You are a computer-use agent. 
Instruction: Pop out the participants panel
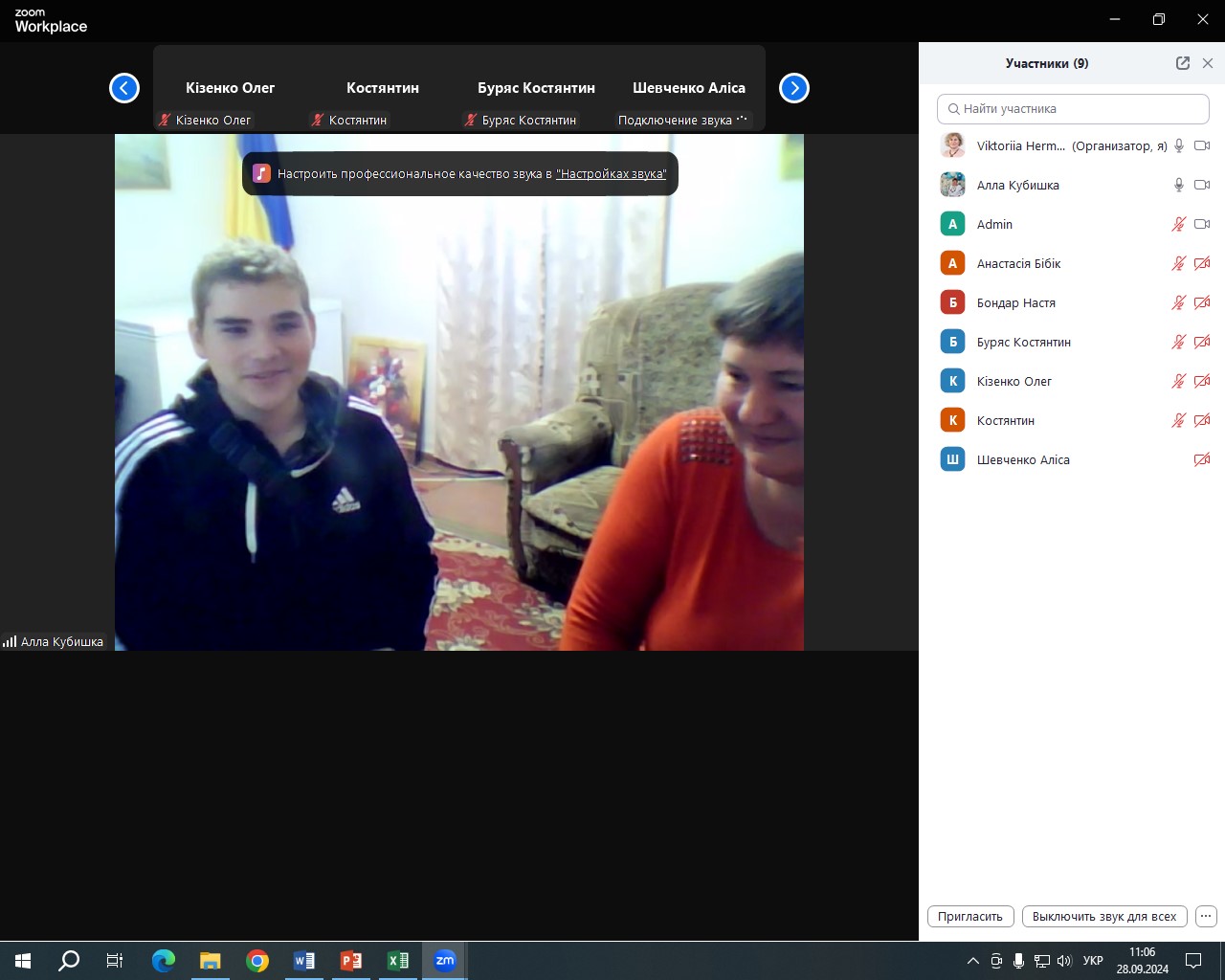(x=1183, y=63)
